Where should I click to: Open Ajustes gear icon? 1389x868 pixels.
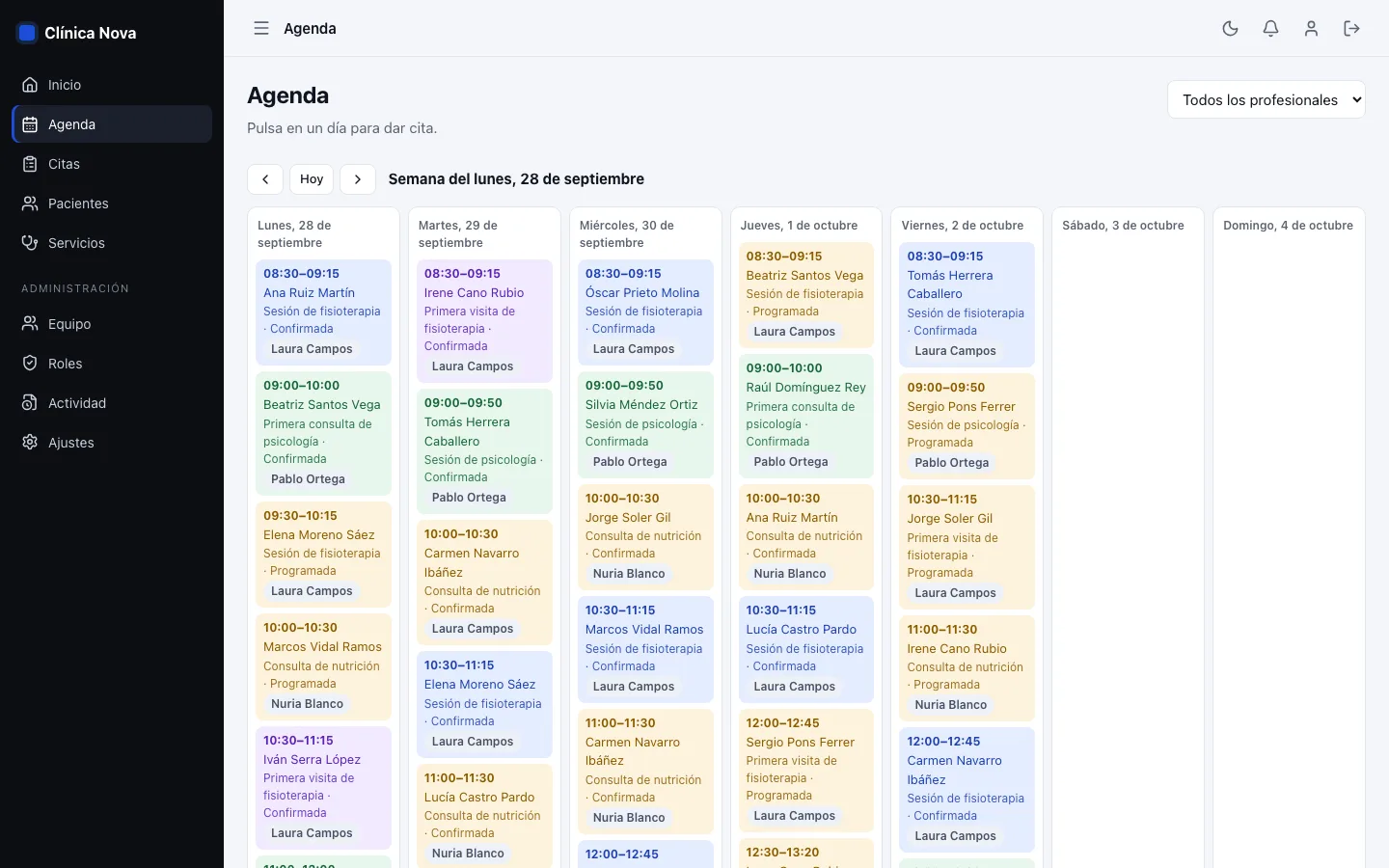pos(30,443)
